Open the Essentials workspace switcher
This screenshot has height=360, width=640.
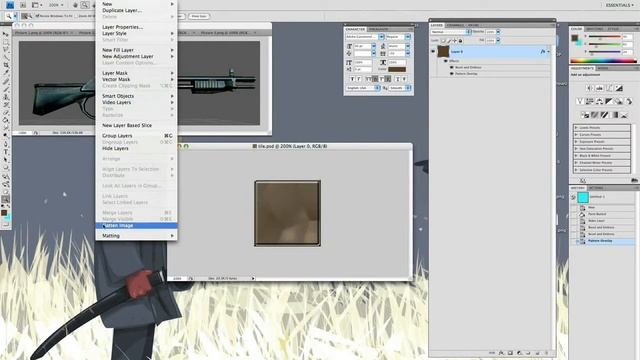[619, 5]
